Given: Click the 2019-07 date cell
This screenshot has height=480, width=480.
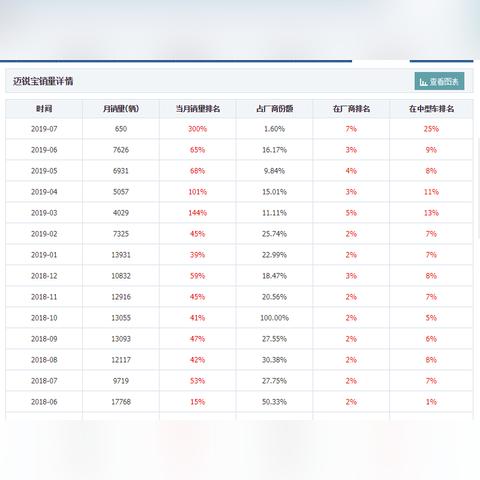Looking at the screenshot, I should (44, 129).
